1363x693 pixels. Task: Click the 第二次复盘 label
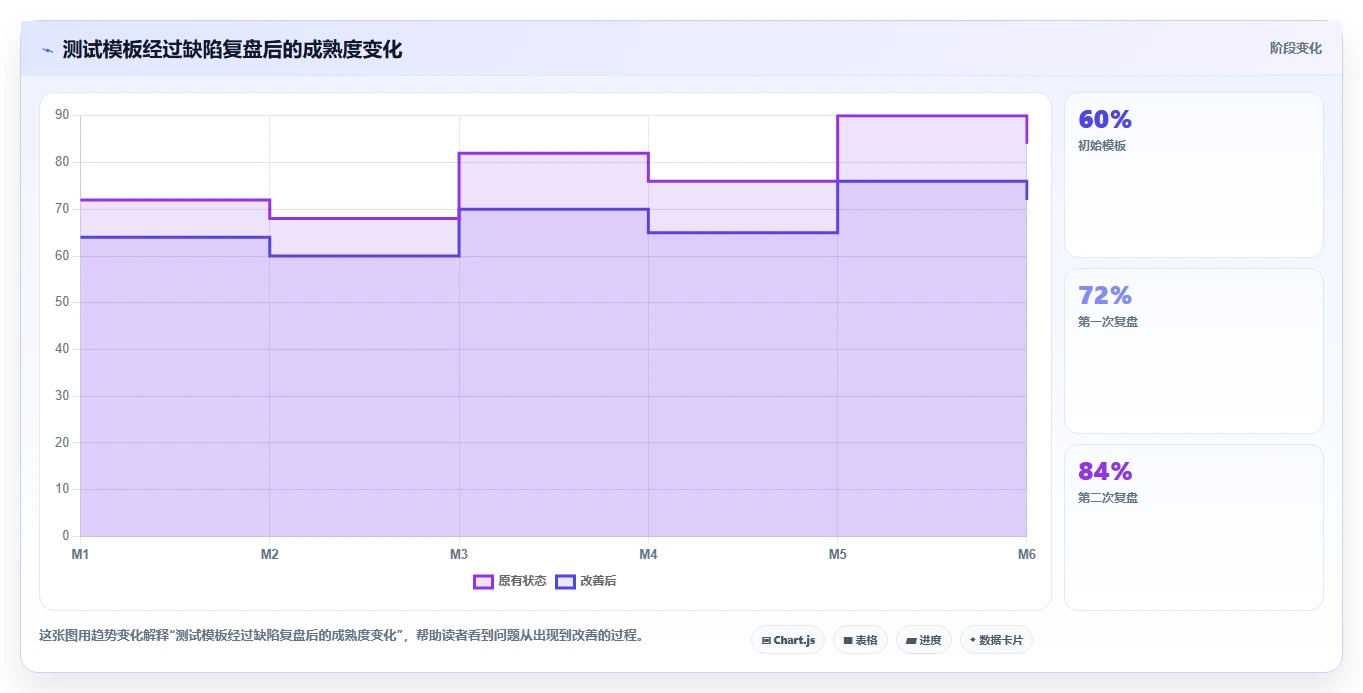pyautogui.click(x=1108, y=498)
